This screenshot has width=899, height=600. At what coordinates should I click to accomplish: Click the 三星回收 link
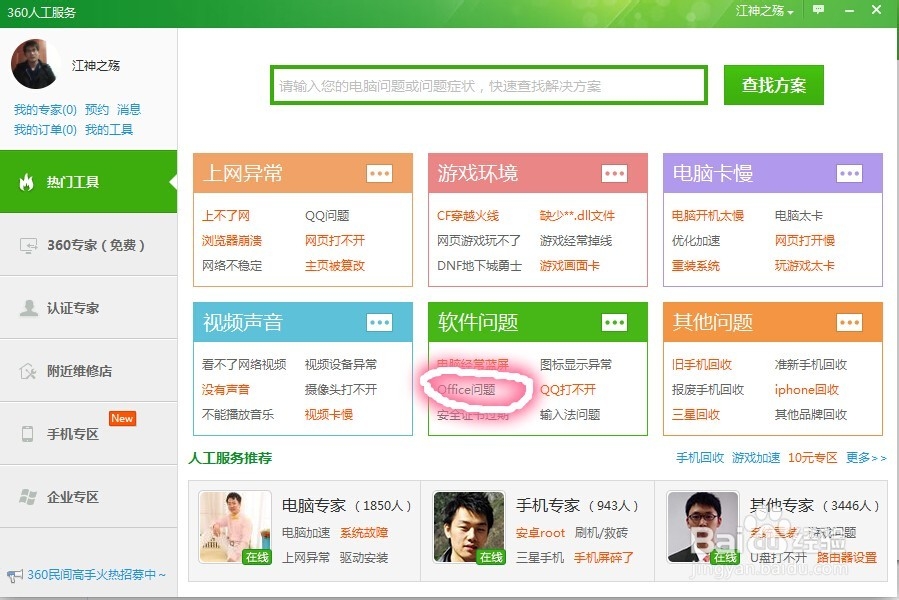[x=695, y=415]
